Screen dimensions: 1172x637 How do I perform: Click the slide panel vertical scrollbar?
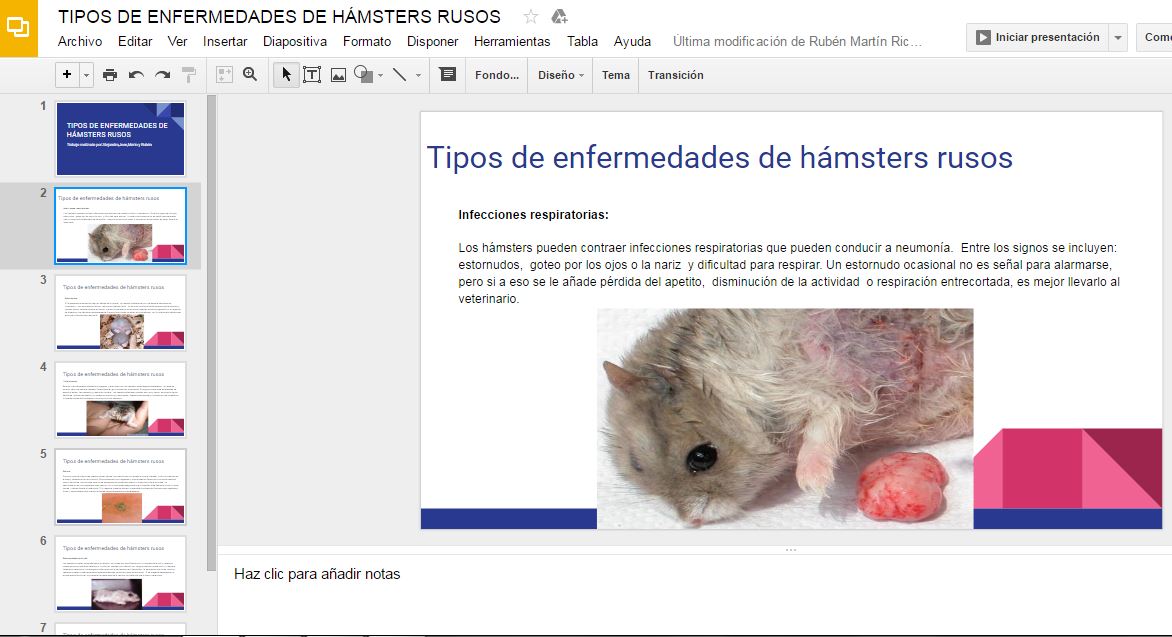[212, 333]
